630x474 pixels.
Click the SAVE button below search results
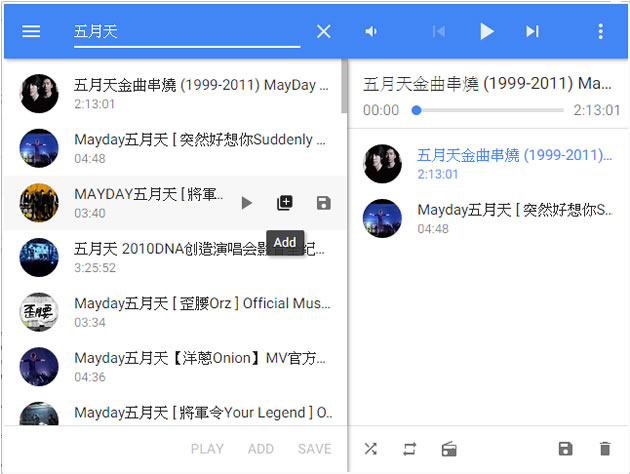[315, 449]
